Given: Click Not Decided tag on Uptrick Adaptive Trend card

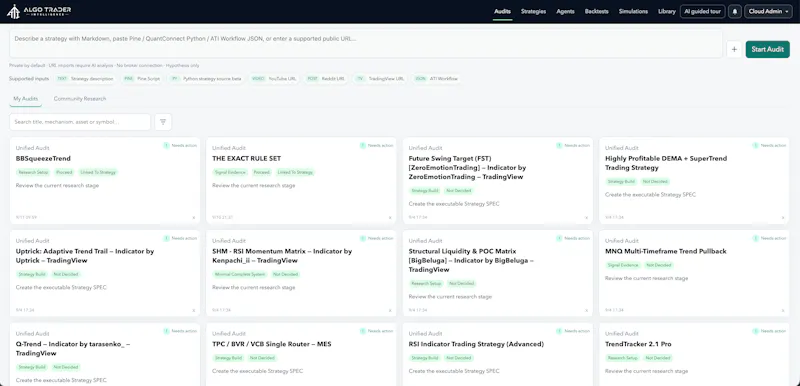Looking at the screenshot, I should click(66, 274).
